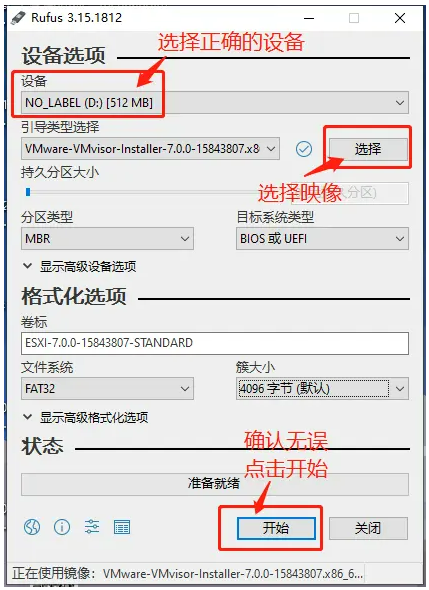Open the 4096 字节 cluster size dropdown
The width and height of the screenshot is (429, 590).
pos(322,389)
